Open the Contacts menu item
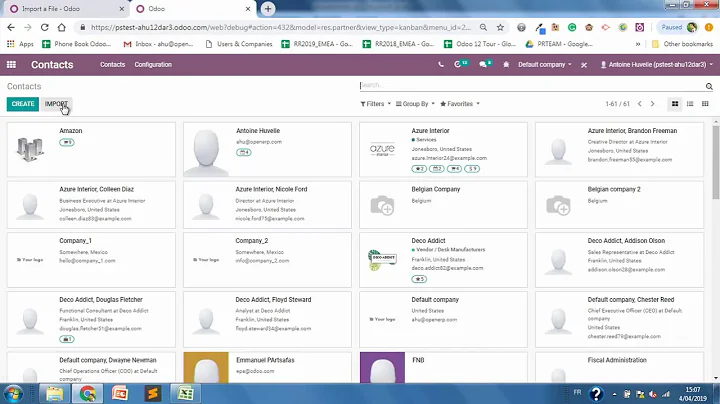Screen dimensions: 720x404 coord(112,65)
